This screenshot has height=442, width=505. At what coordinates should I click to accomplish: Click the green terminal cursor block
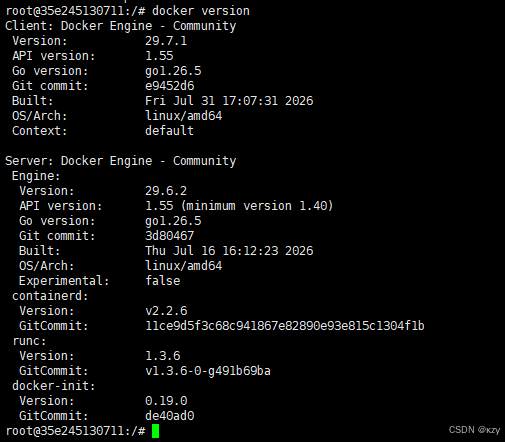click(155, 431)
